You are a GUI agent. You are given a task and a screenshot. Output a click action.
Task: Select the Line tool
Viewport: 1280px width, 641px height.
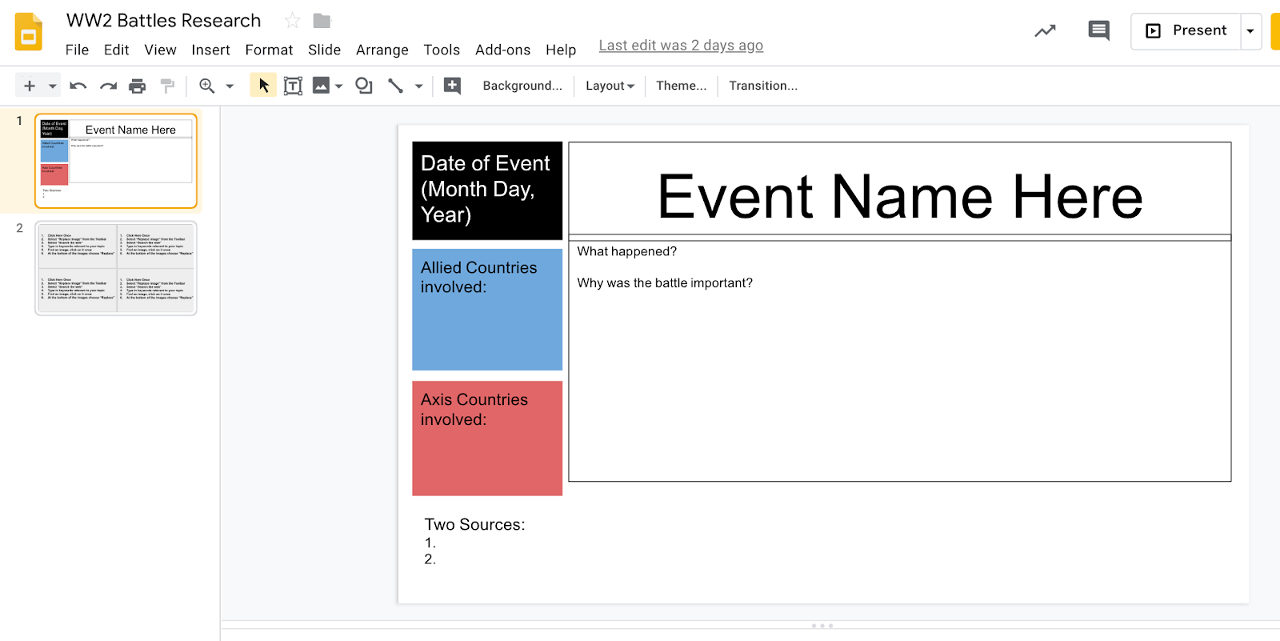[396, 86]
